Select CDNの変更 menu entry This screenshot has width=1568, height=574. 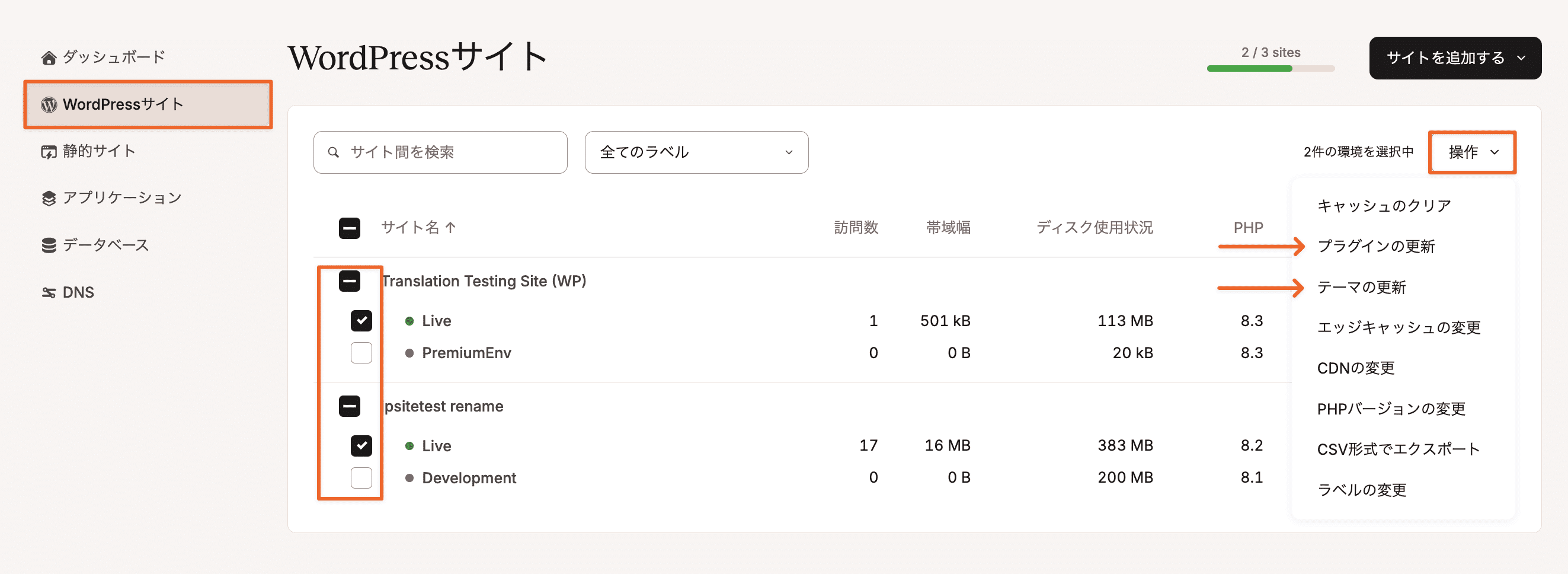click(1356, 369)
